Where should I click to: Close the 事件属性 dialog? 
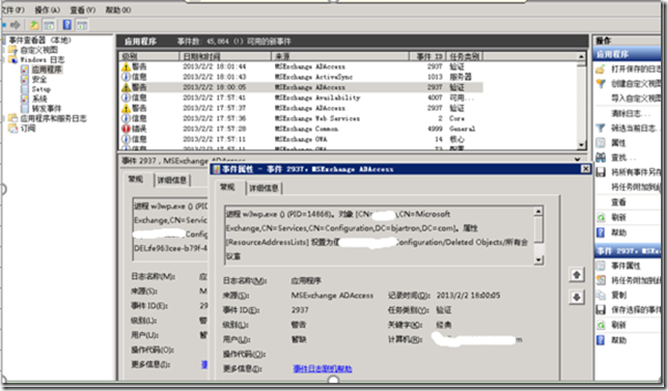click(x=585, y=169)
